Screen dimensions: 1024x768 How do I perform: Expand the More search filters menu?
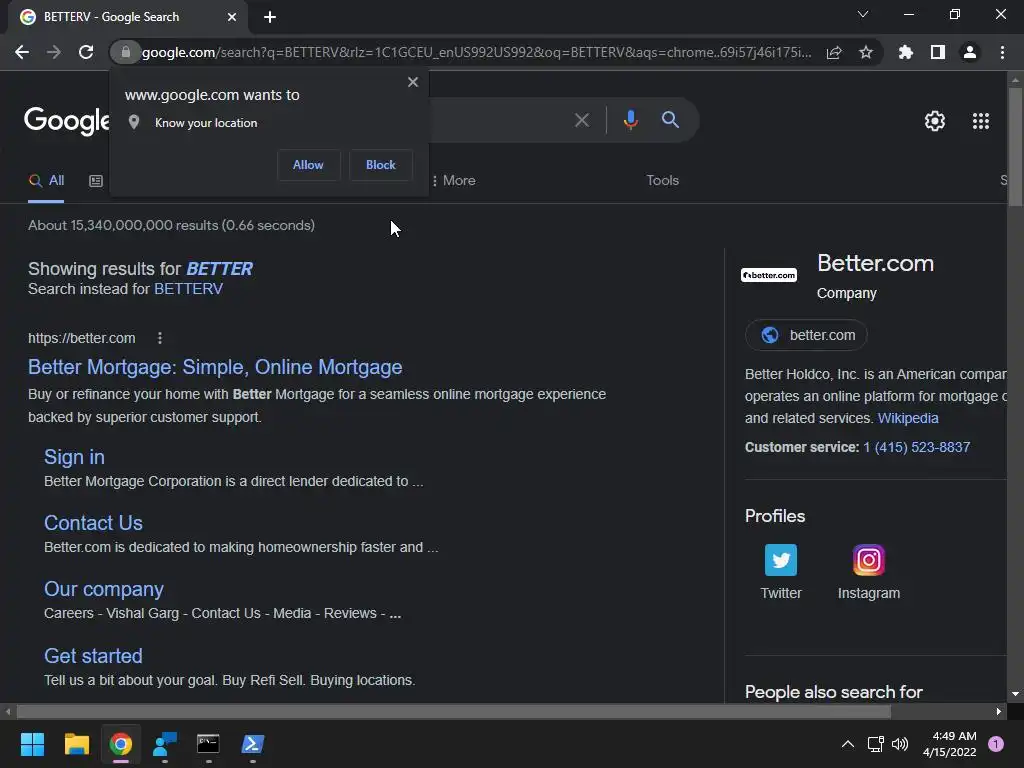[x=454, y=181]
